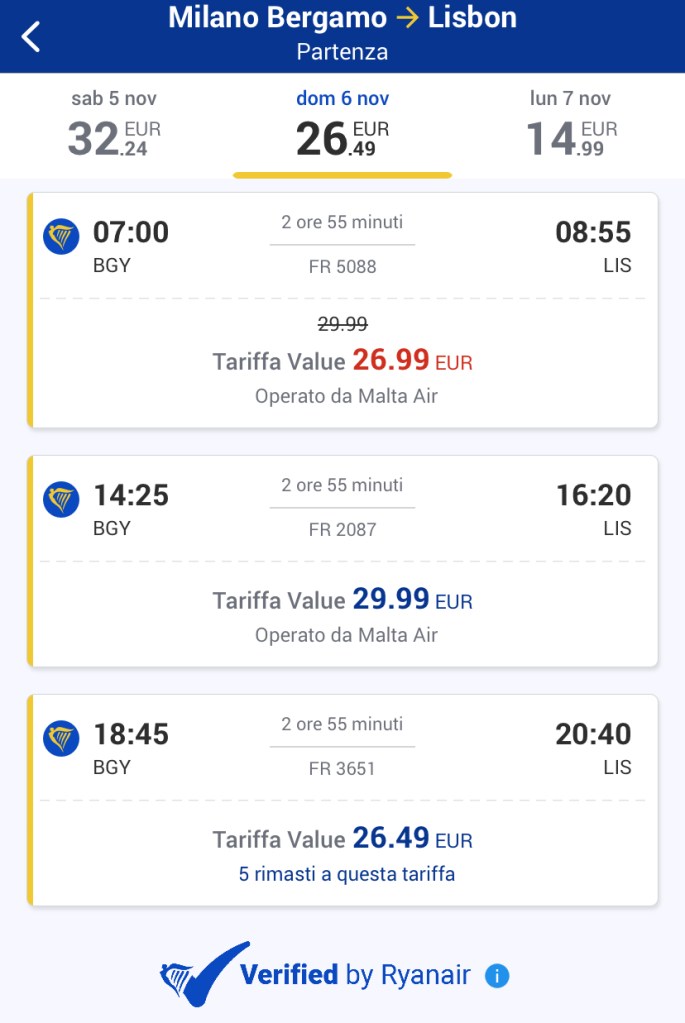The image size is (685, 1023).
Task: Click Ryanair logo on 07:00 flight
Action: click(x=61, y=237)
